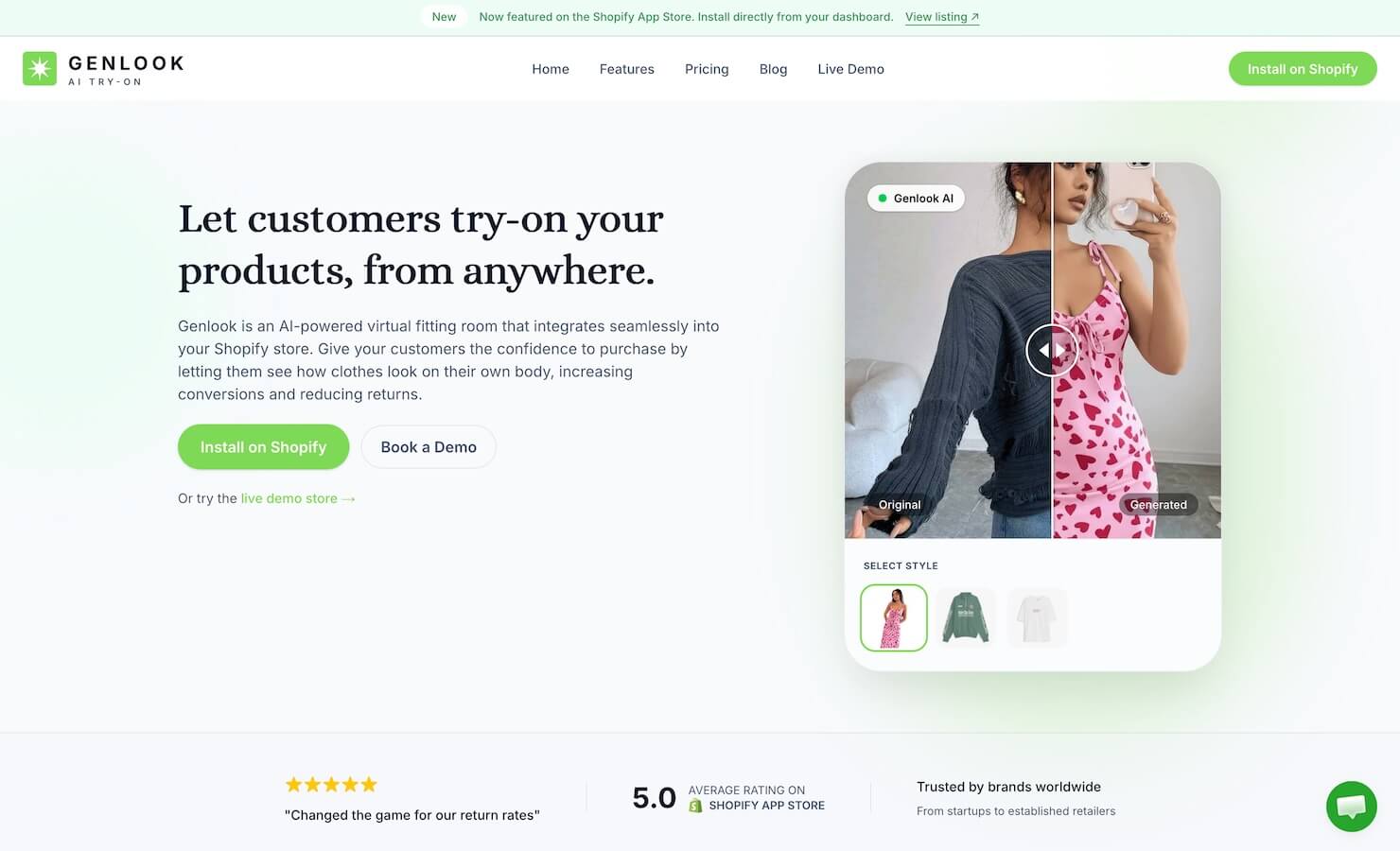Click the Genlook AI status badge

pos(916,199)
